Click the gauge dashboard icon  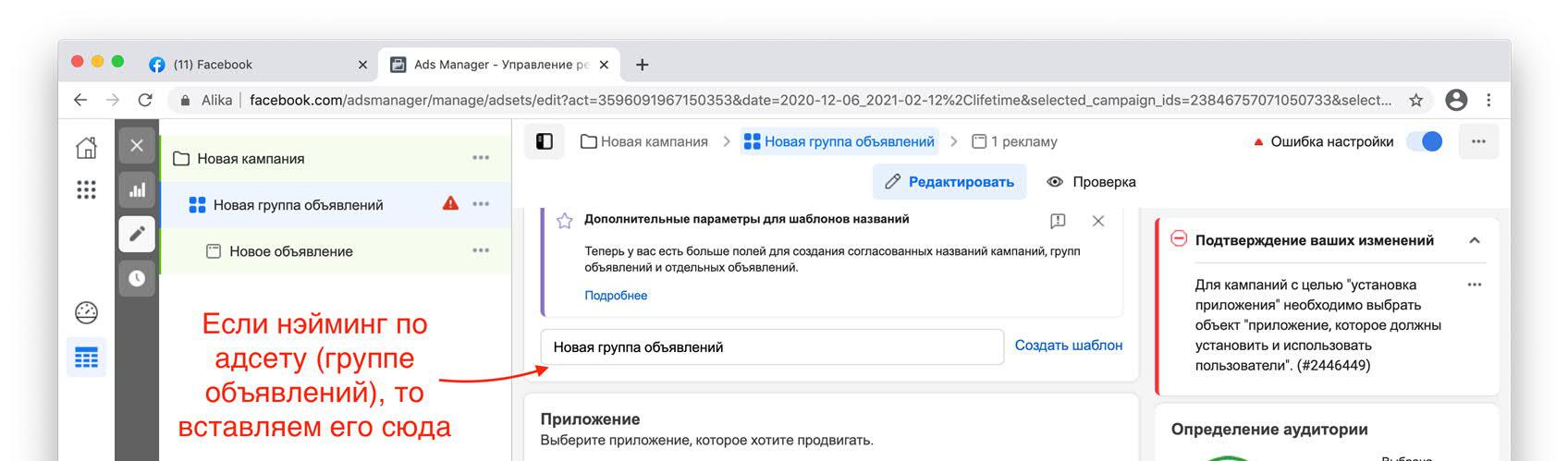pyautogui.click(x=86, y=313)
